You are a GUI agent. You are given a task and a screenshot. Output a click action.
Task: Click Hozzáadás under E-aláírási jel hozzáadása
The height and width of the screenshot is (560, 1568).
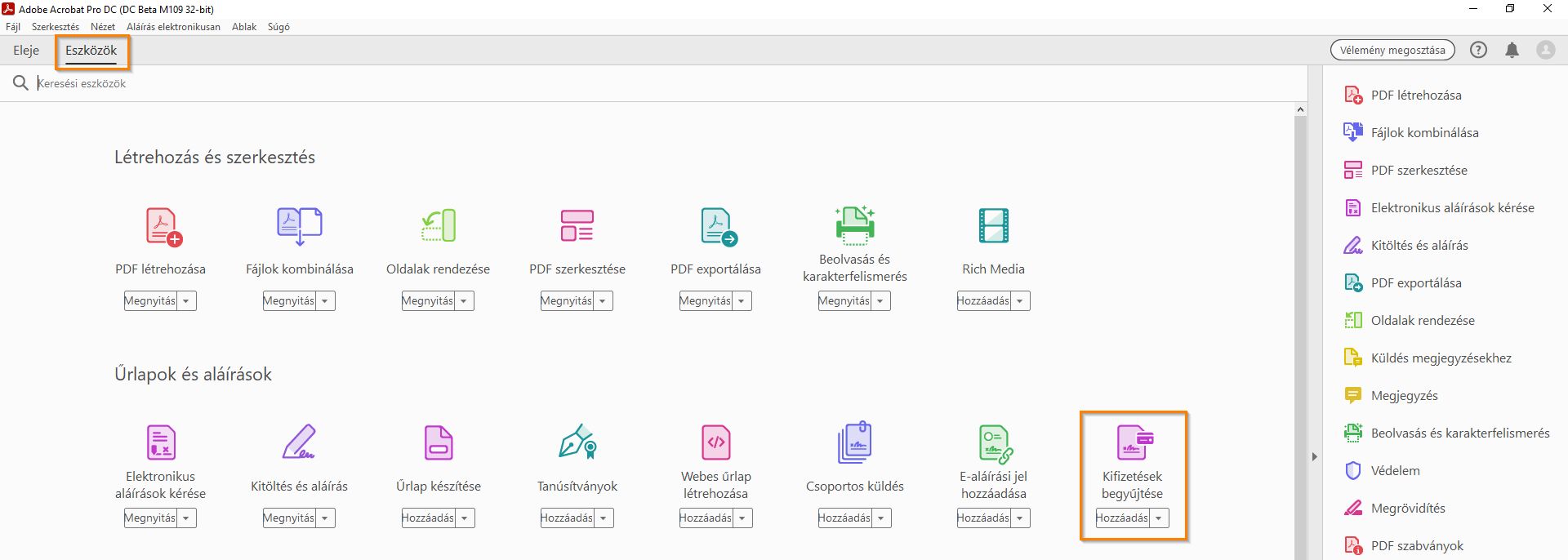click(x=984, y=518)
